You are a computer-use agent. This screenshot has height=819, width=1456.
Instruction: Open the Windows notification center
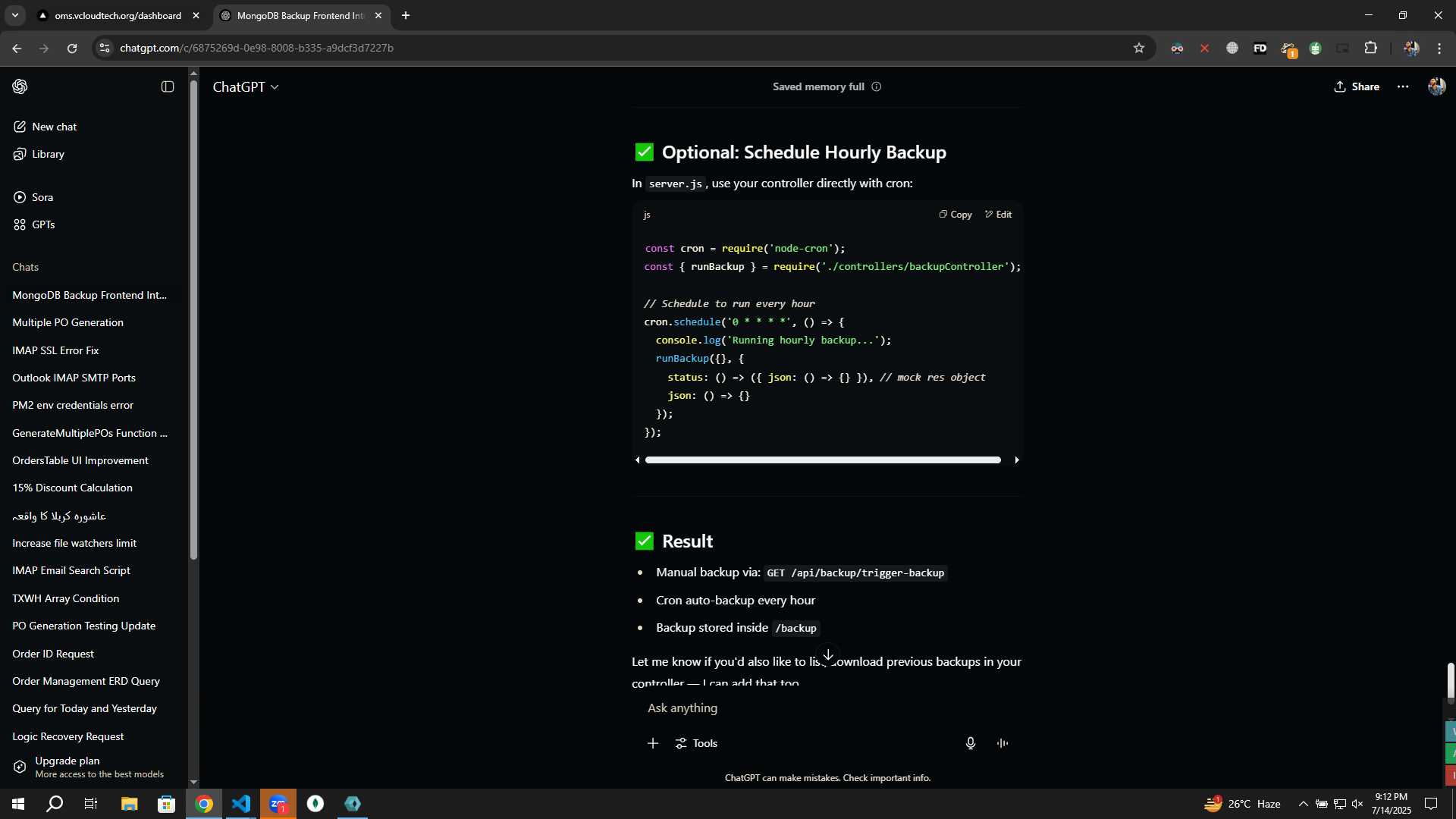click(1431, 804)
